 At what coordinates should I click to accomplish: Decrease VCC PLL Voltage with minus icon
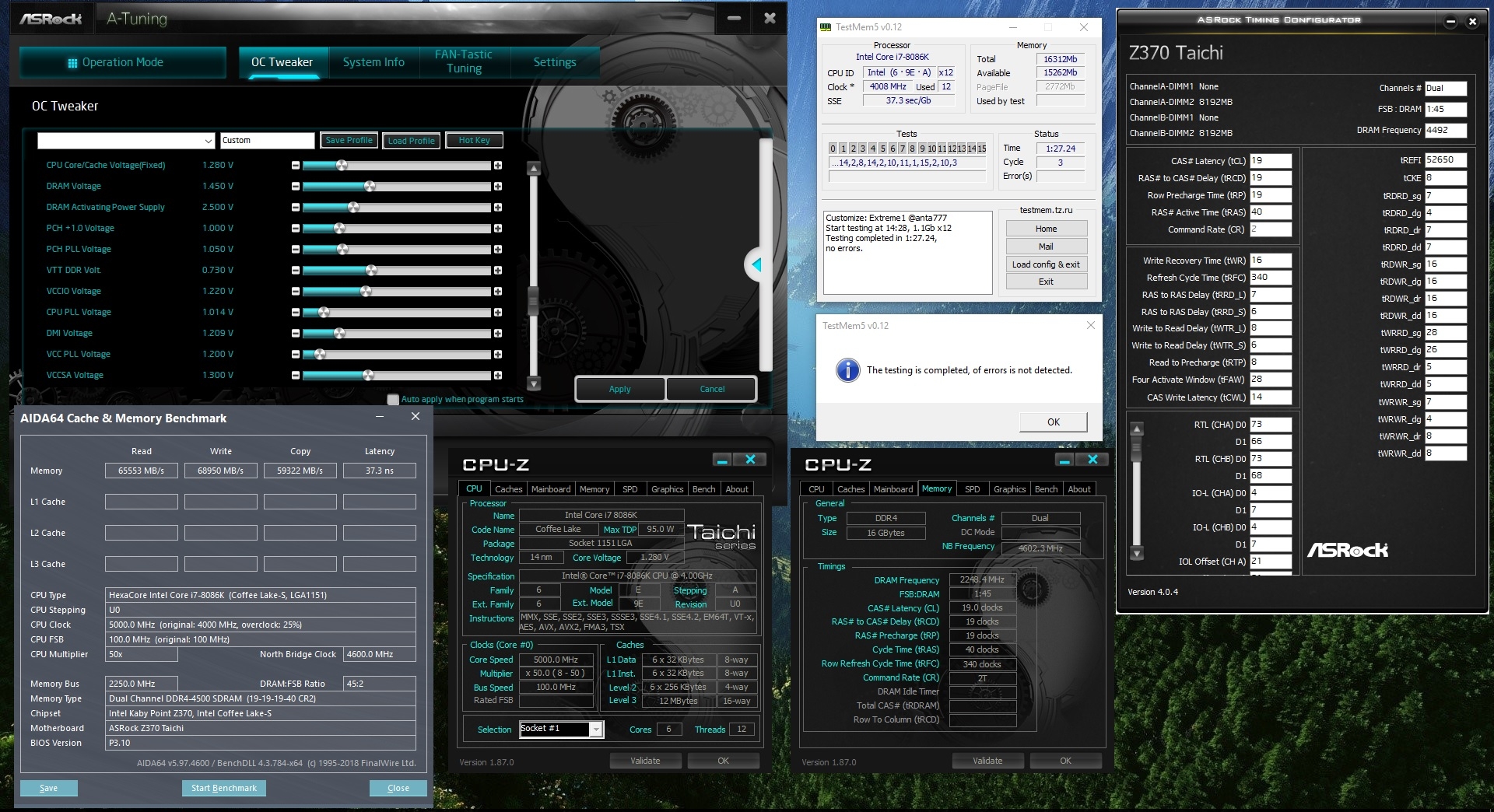296,355
